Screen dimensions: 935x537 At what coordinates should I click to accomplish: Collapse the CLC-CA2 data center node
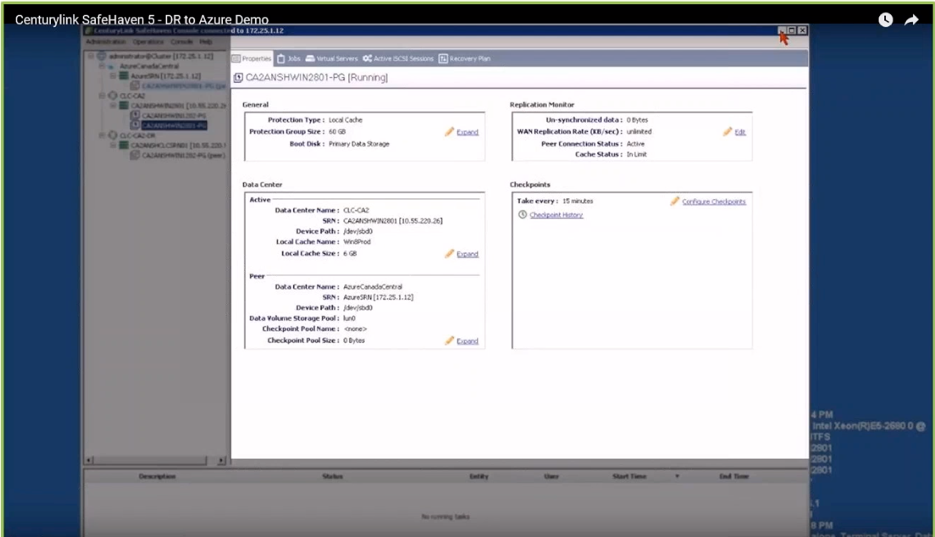coord(102,95)
